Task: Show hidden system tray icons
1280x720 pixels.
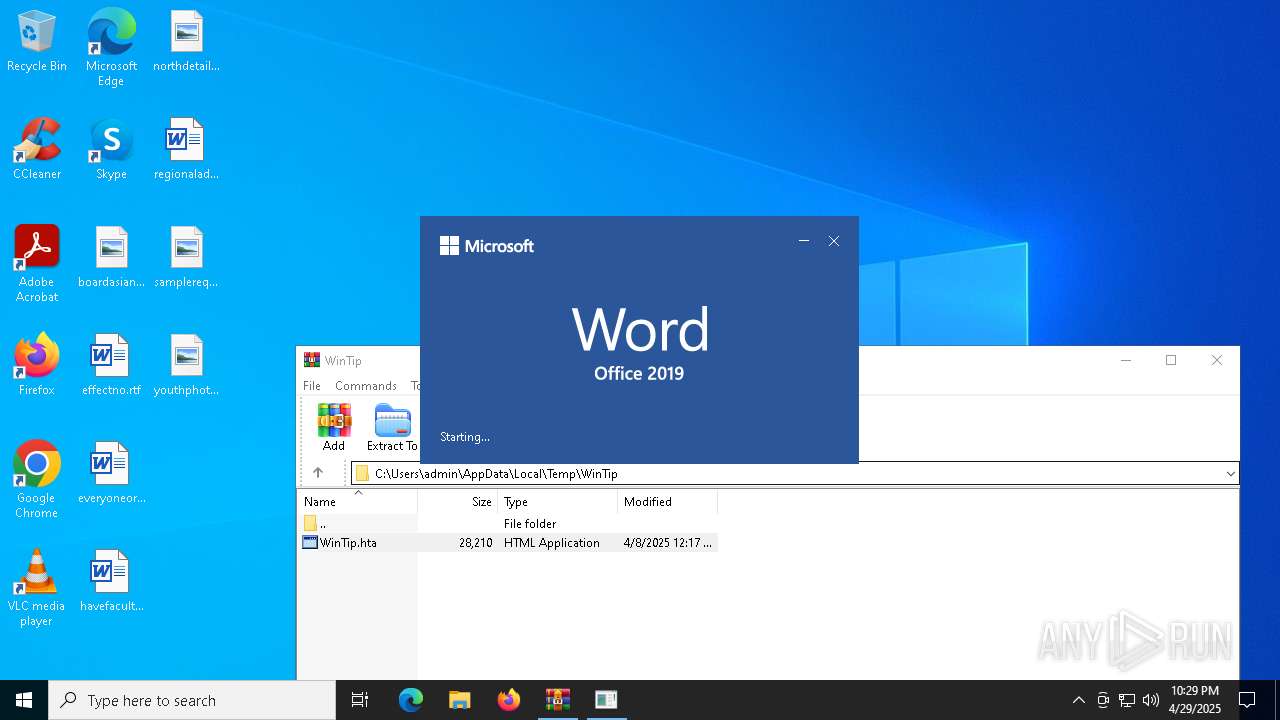Action: point(1079,700)
